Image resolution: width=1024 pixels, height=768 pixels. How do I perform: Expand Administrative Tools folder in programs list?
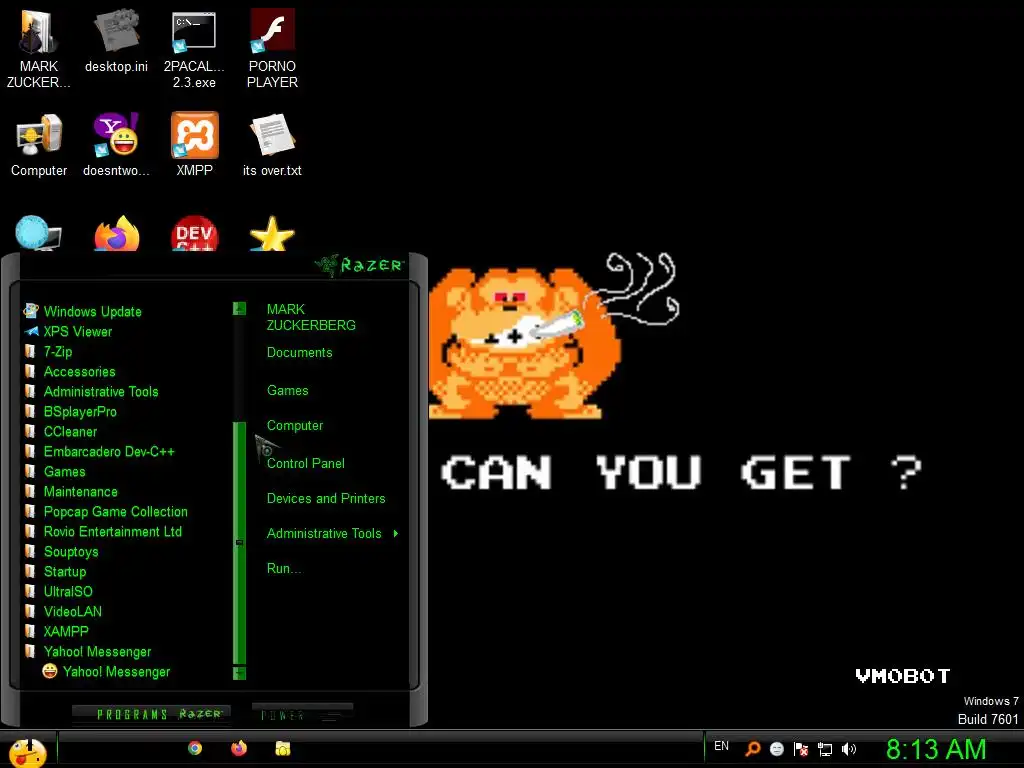pos(91,392)
